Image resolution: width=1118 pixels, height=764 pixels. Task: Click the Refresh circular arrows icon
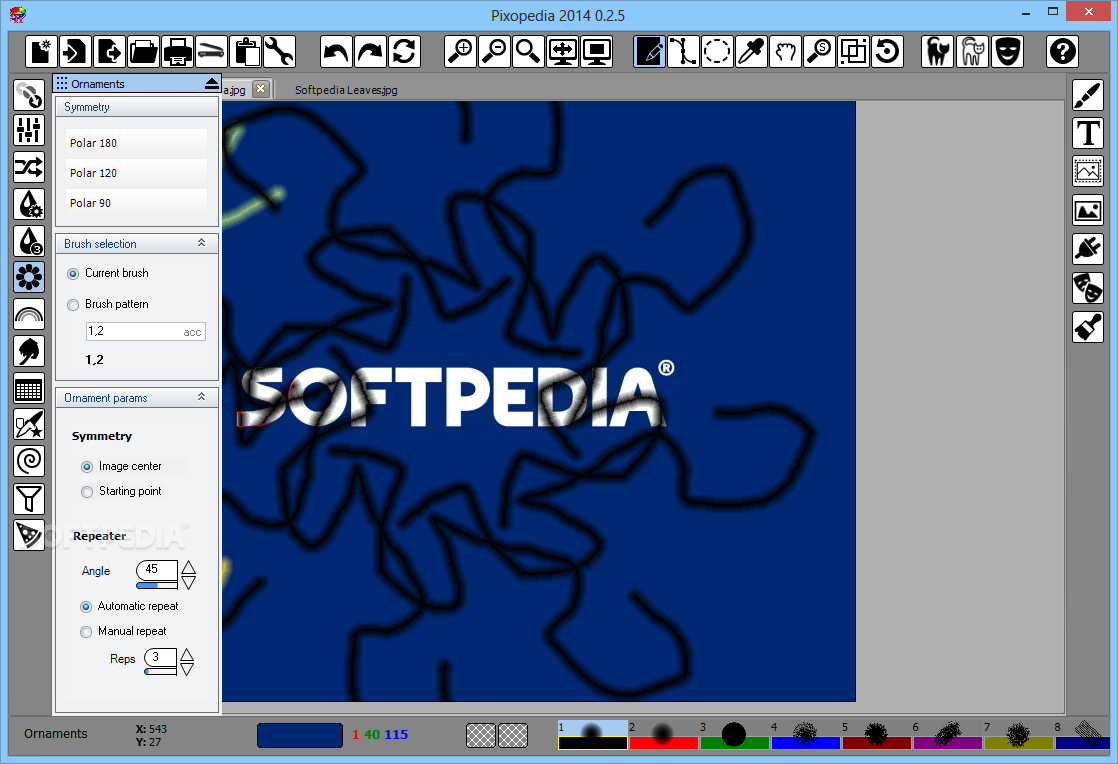pos(404,51)
